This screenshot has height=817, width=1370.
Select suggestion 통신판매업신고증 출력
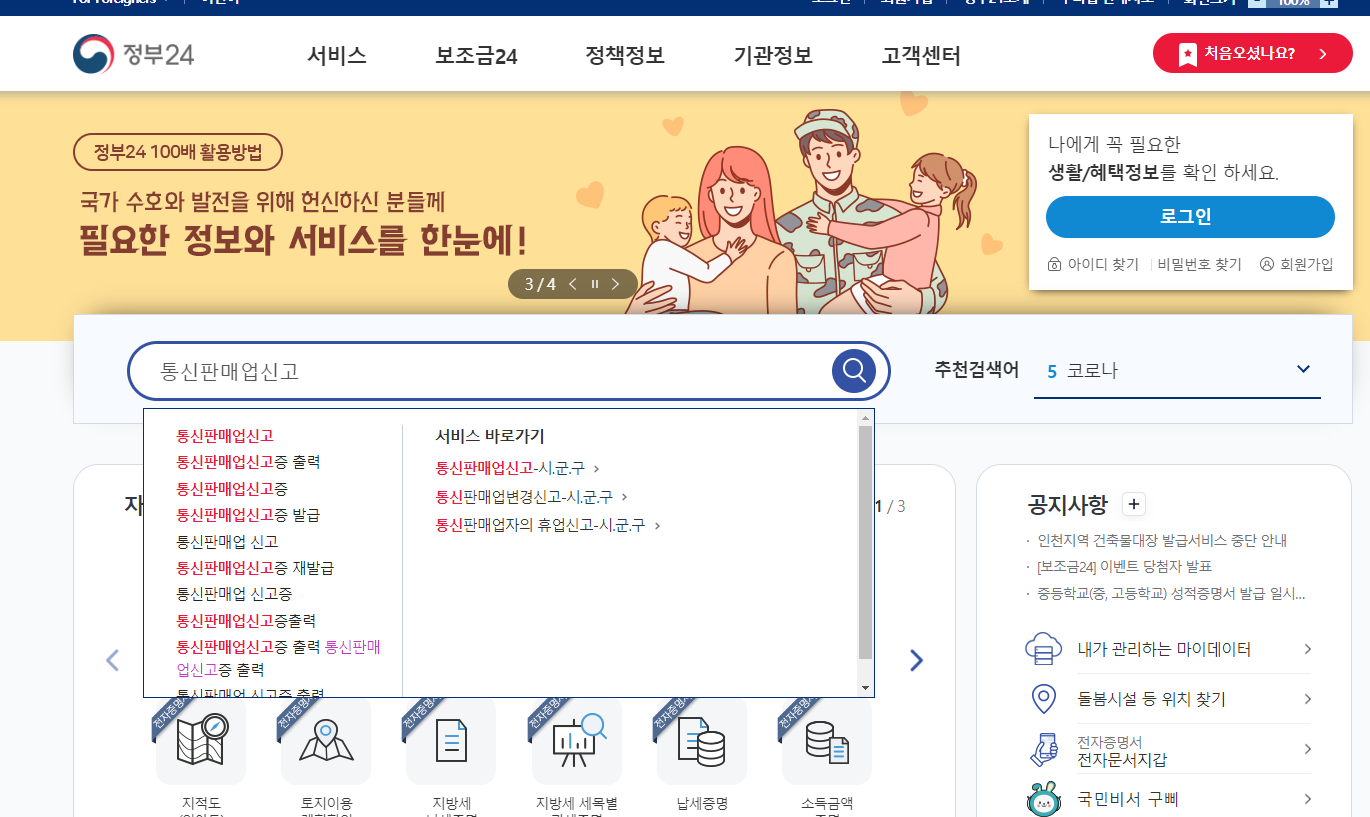point(248,462)
